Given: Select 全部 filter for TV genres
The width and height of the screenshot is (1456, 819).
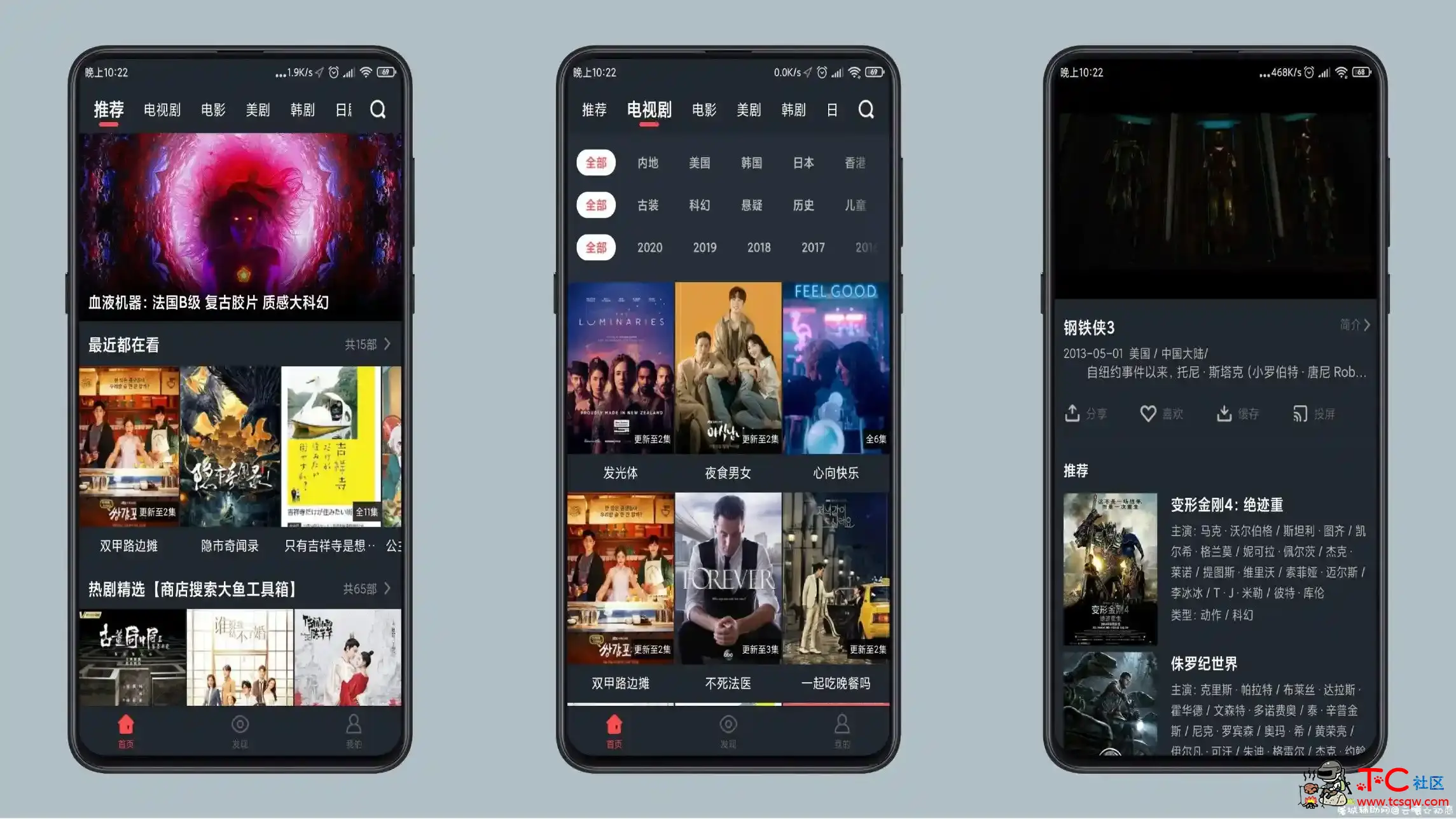Looking at the screenshot, I should pos(596,205).
